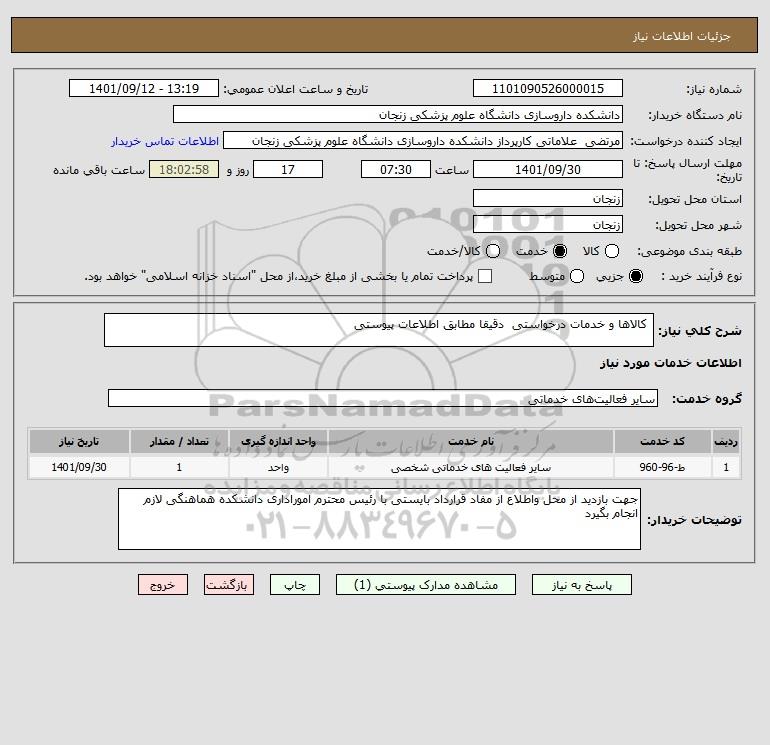Tick the اسناد خزانه اسلامی payment checkbox
The height and width of the screenshot is (745, 770).
(485, 276)
